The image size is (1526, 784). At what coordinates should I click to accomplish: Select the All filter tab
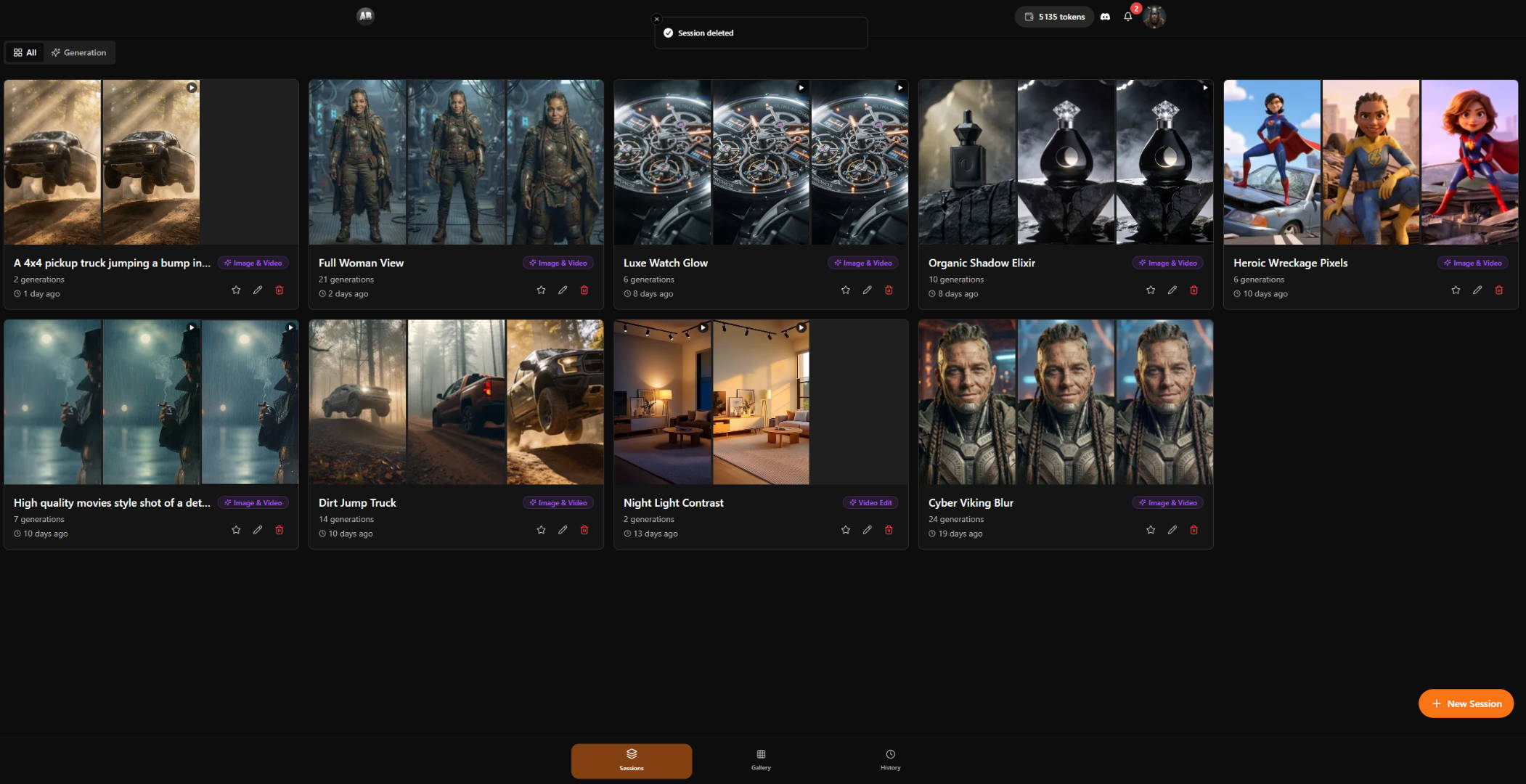25,52
